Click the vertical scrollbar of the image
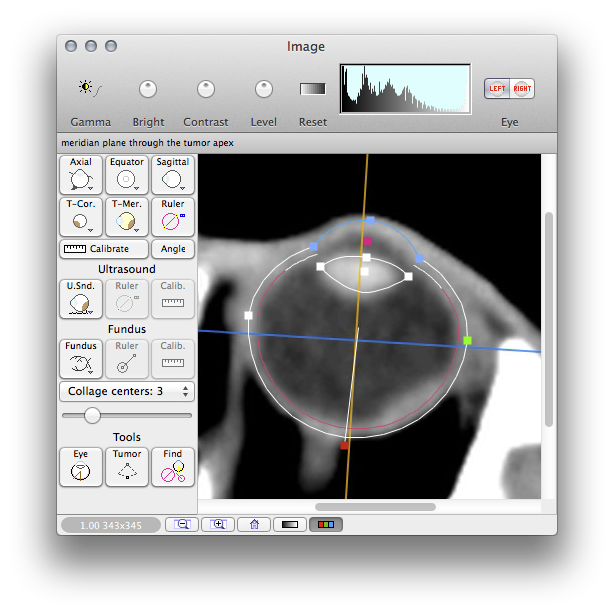 [549, 319]
